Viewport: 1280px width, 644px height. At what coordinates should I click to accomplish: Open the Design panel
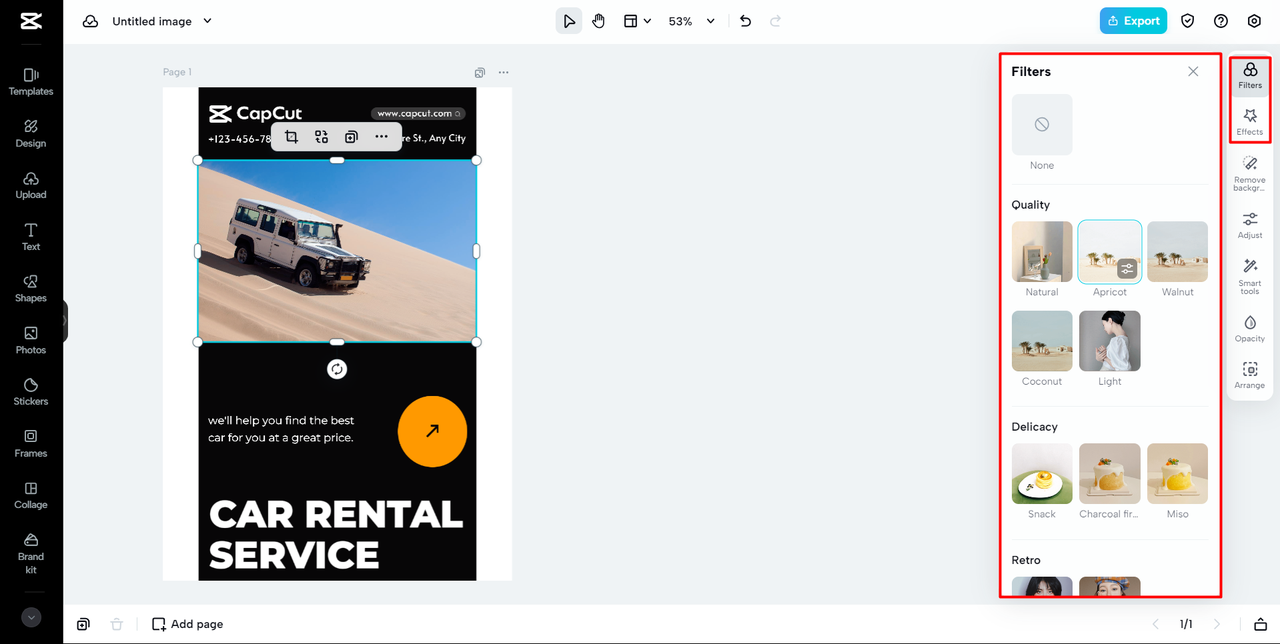pyautogui.click(x=31, y=134)
